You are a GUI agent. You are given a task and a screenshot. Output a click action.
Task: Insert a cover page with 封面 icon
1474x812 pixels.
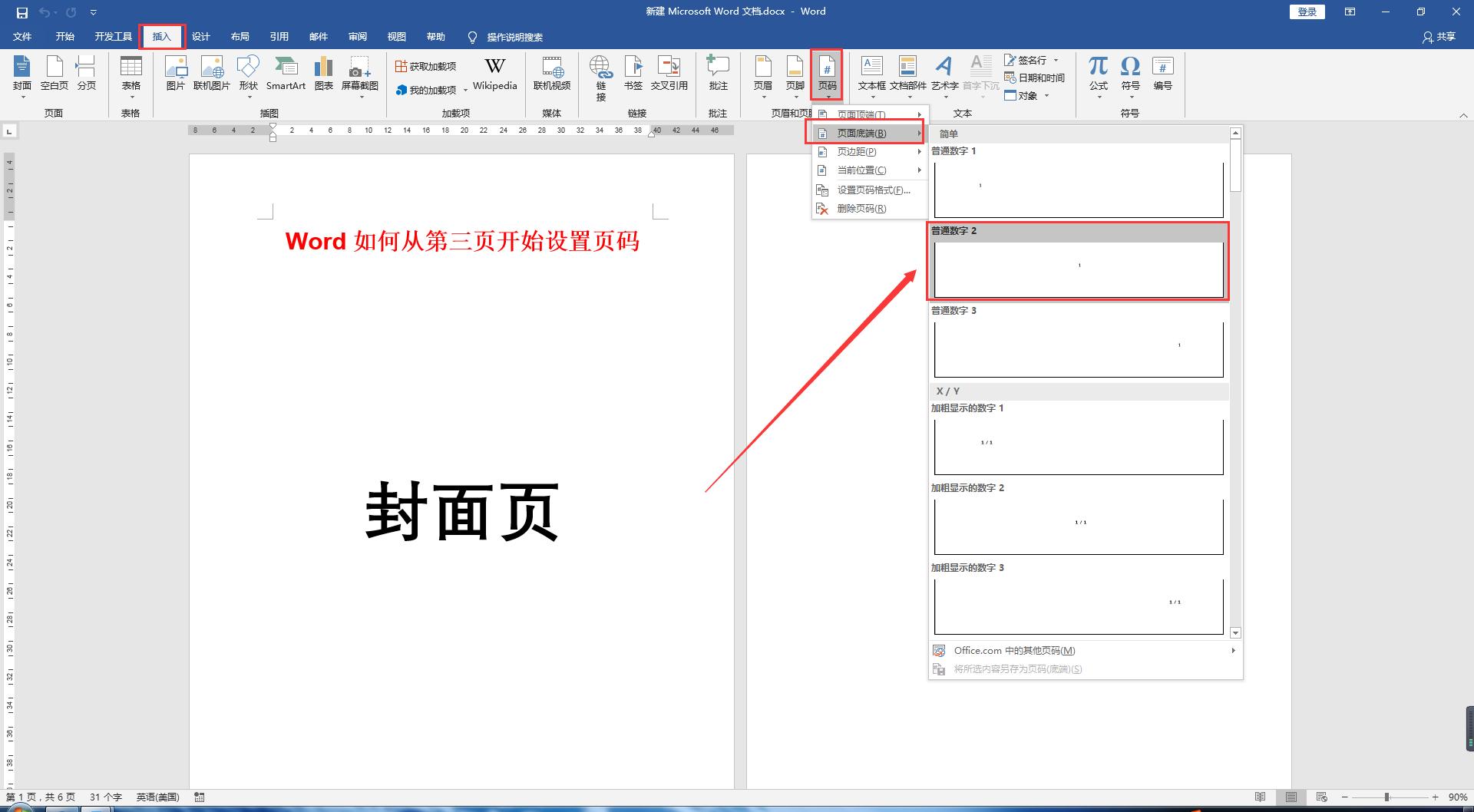click(x=21, y=74)
